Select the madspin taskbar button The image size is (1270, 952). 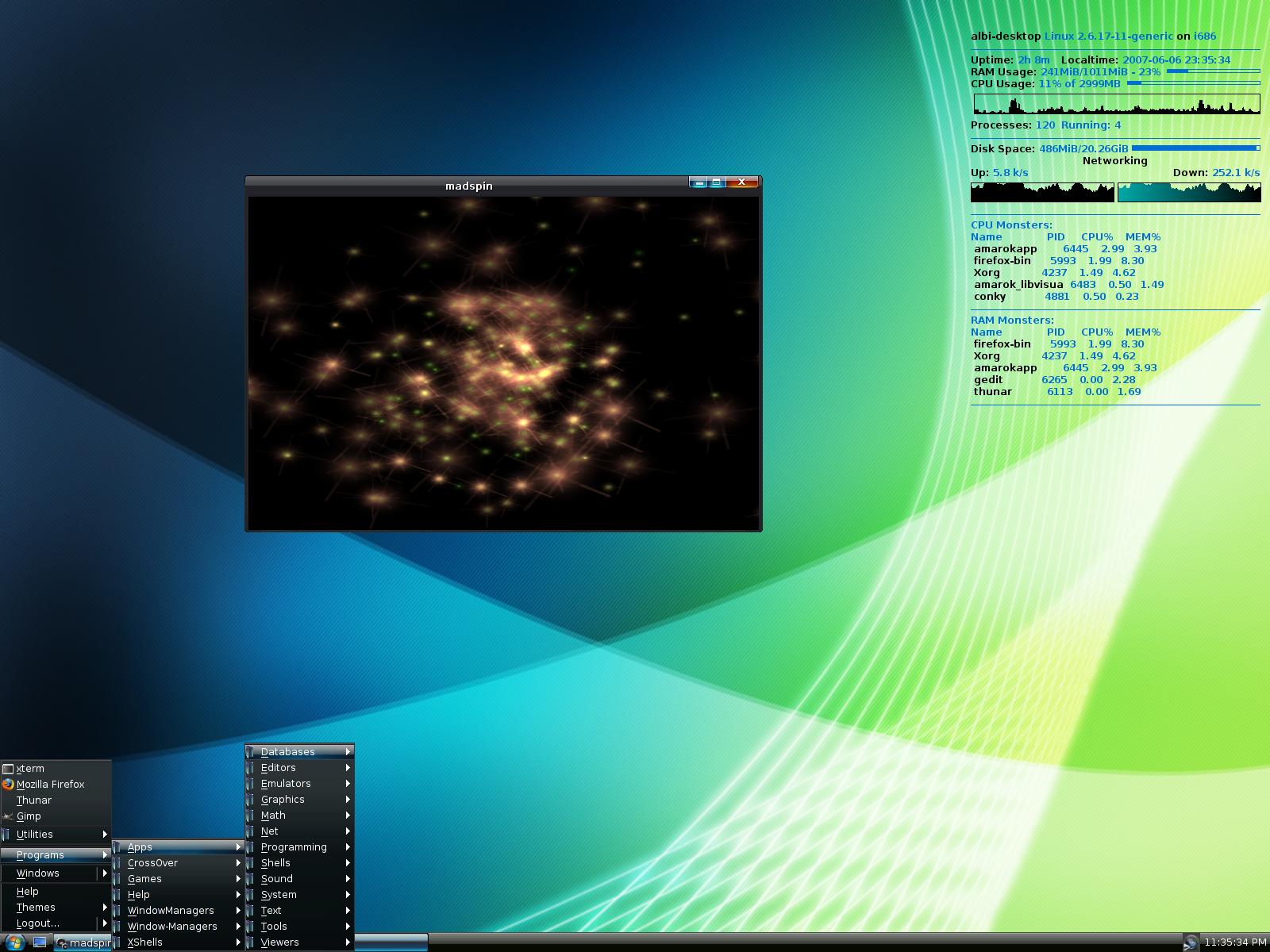click(83, 942)
